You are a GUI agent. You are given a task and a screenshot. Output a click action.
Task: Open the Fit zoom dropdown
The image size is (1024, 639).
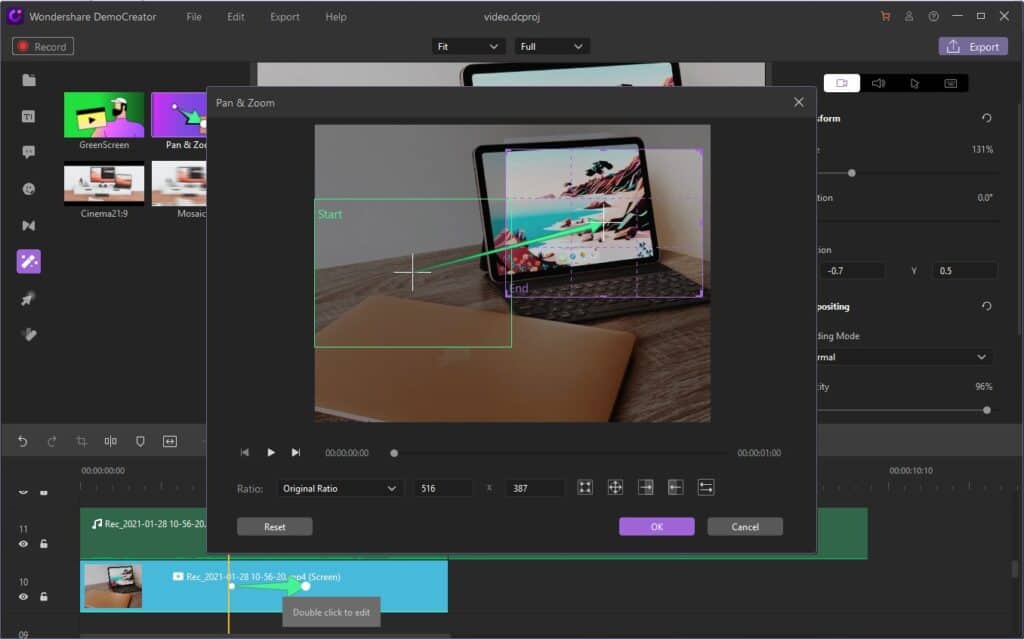(x=468, y=46)
